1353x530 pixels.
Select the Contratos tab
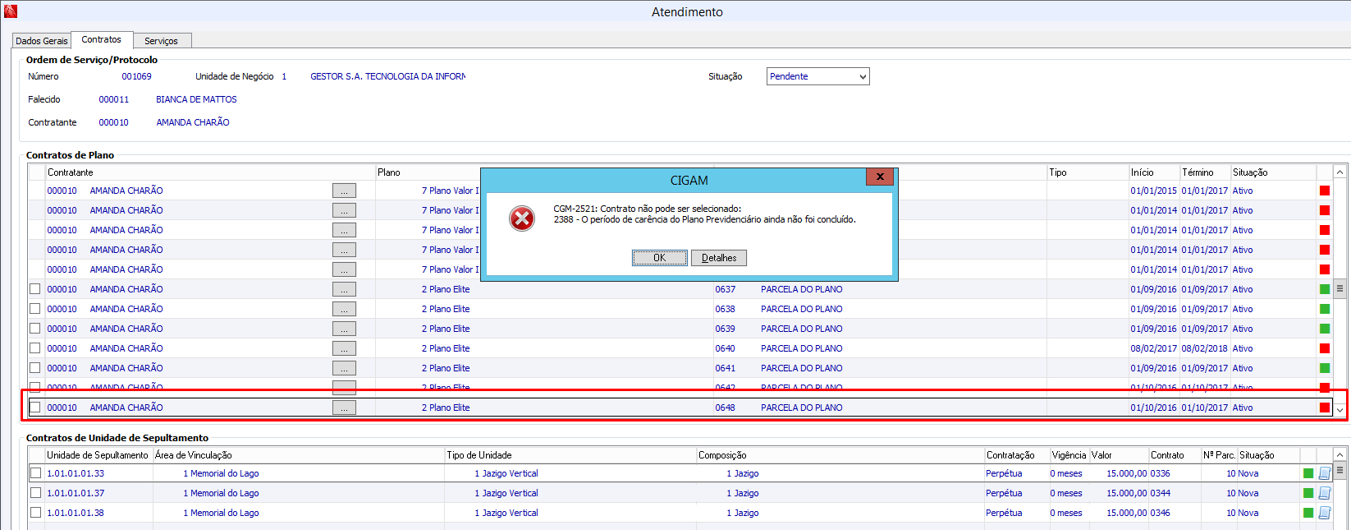click(x=102, y=40)
